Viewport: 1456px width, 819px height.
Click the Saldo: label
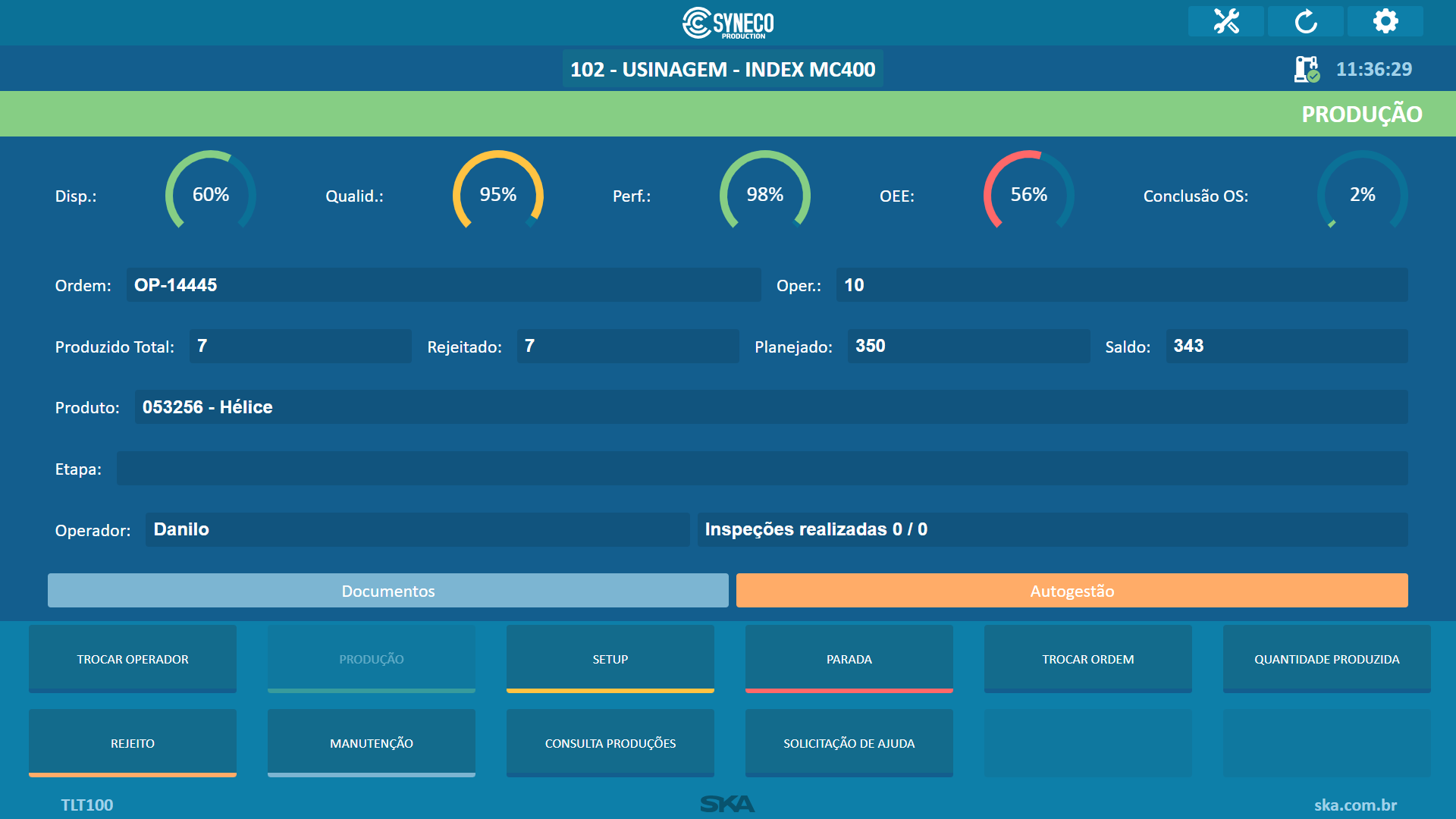tap(1128, 347)
